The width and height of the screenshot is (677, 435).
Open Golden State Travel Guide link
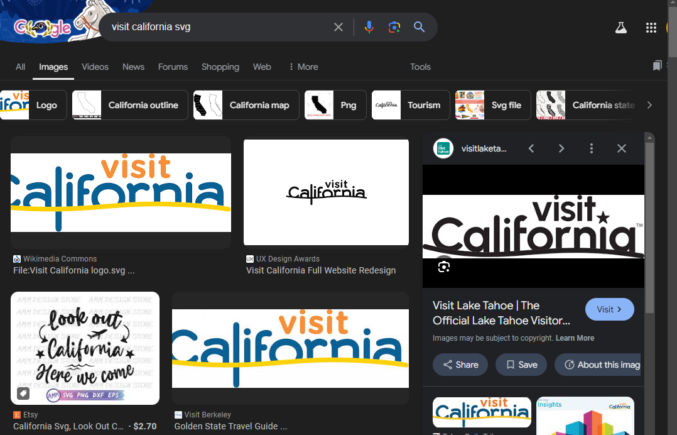click(231, 426)
